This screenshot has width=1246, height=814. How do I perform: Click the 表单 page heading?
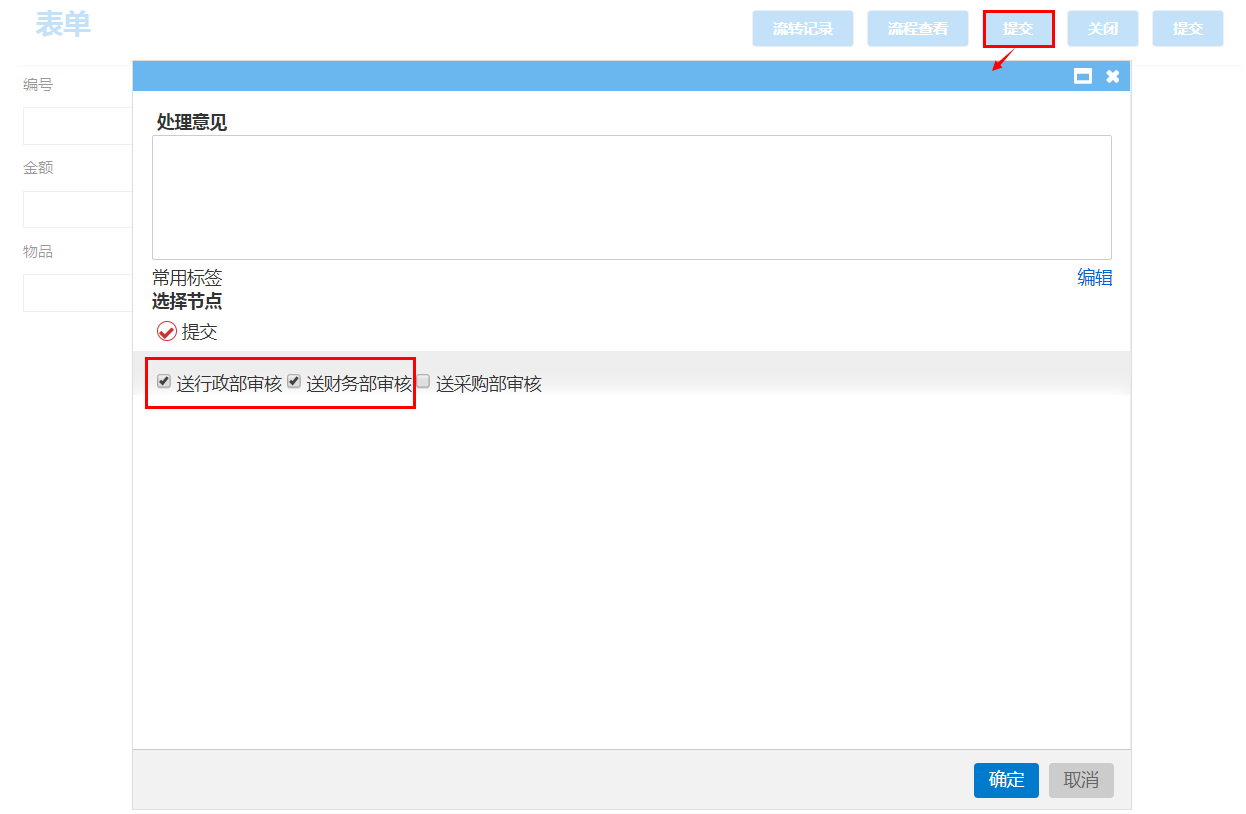63,25
